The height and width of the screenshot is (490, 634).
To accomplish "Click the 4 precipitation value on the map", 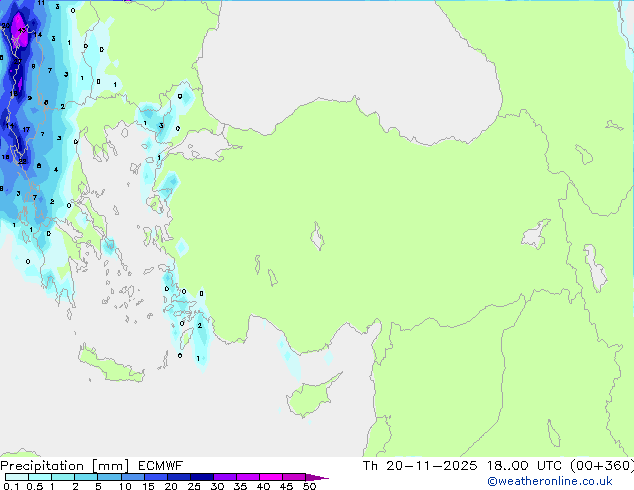I will [x=56, y=169].
